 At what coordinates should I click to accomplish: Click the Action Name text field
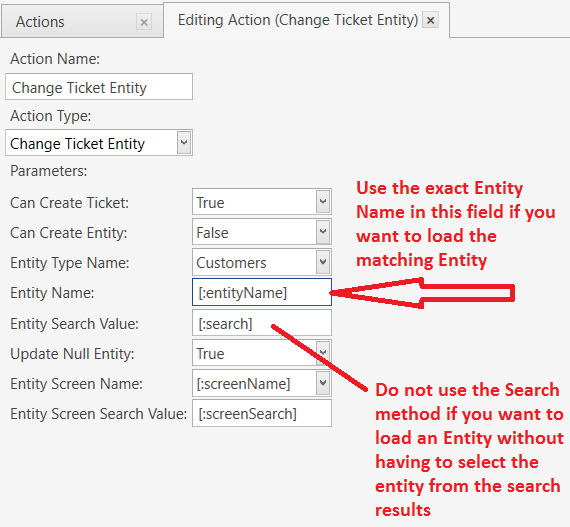pyautogui.click(x=99, y=87)
